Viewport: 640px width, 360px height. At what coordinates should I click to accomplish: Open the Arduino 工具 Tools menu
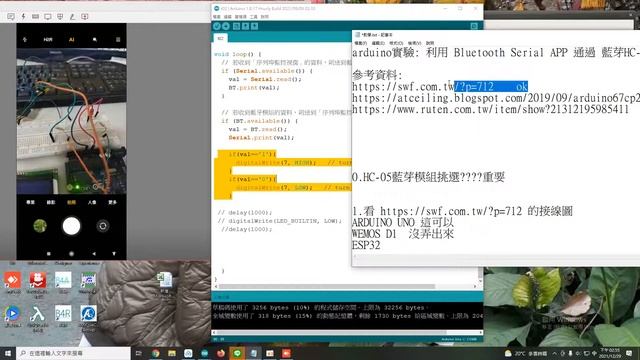(253, 17)
